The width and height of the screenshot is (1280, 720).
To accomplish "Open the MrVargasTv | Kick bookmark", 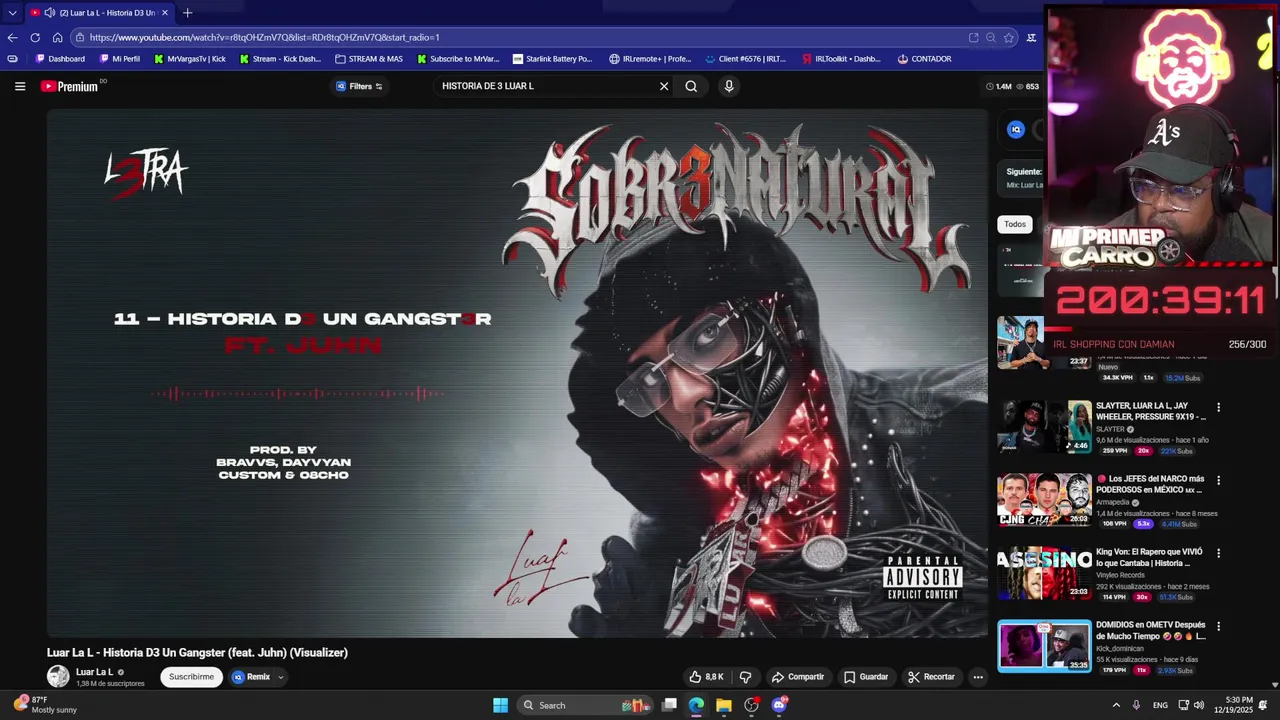I will click(190, 59).
